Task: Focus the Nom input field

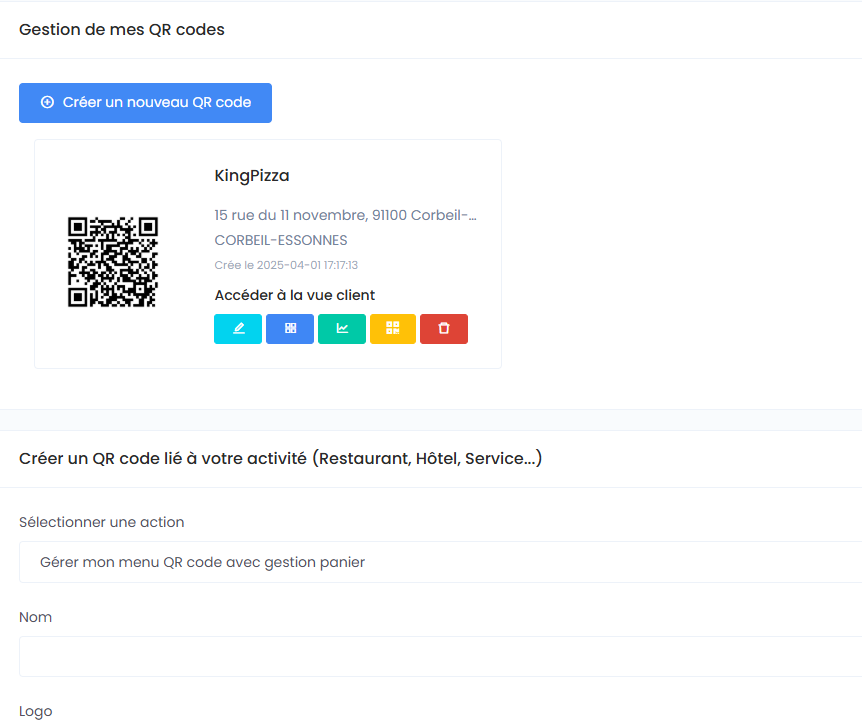Action: [x=440, y=656]
